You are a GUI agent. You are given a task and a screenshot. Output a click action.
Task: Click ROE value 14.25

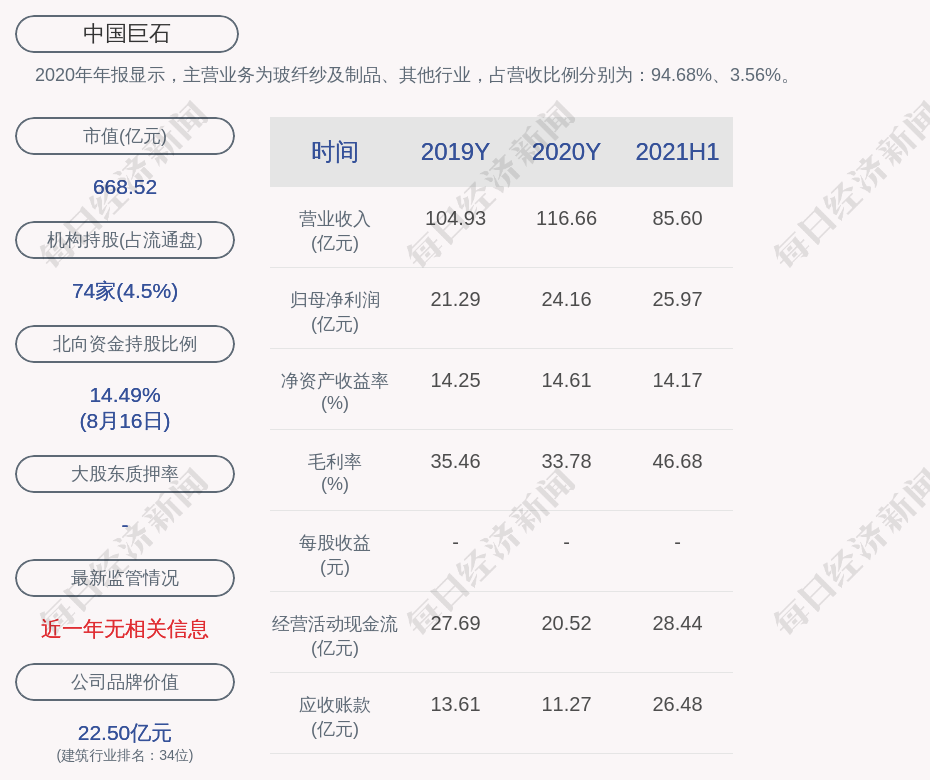pos(455,380)
